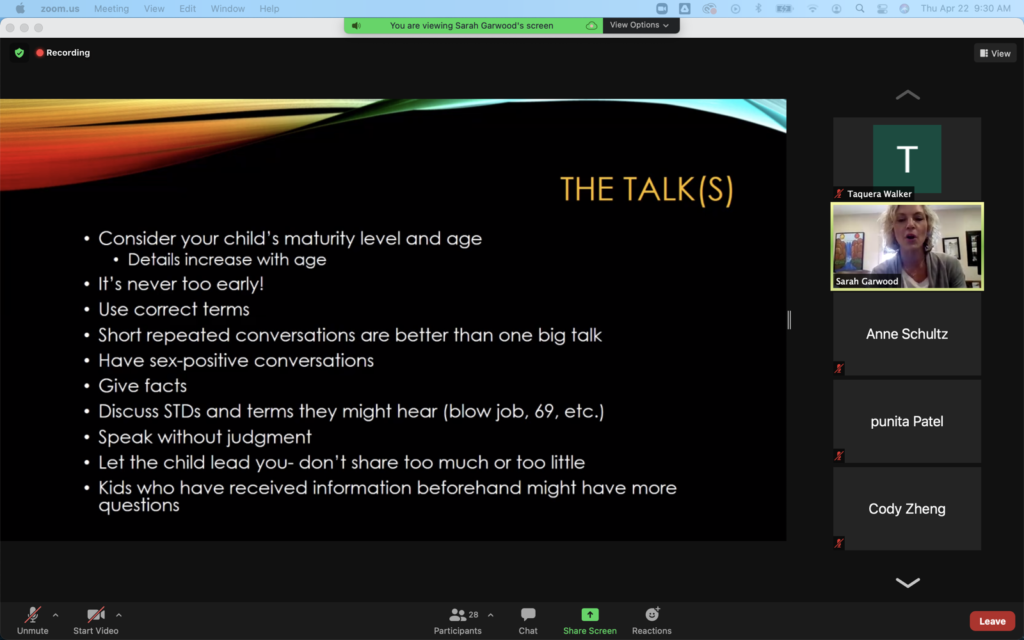This screenshot has height=640, width=1024.
Task: Click the Share Screen icon
Action: [590, 615]
